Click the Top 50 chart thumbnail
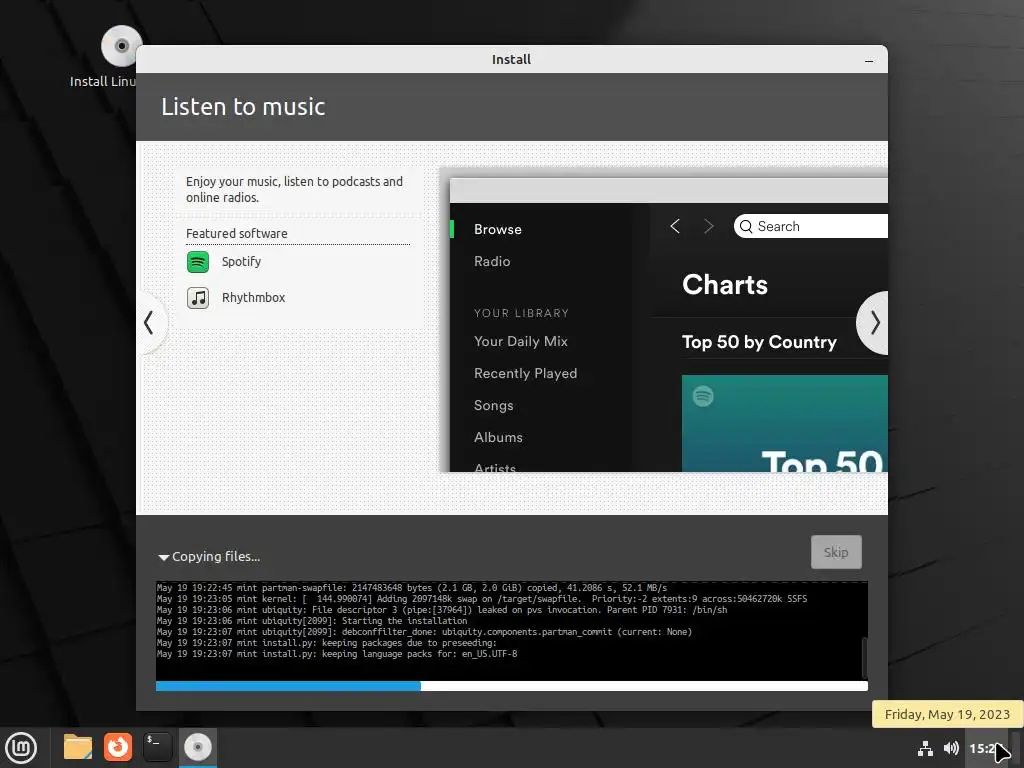 [x=784, y=423]
